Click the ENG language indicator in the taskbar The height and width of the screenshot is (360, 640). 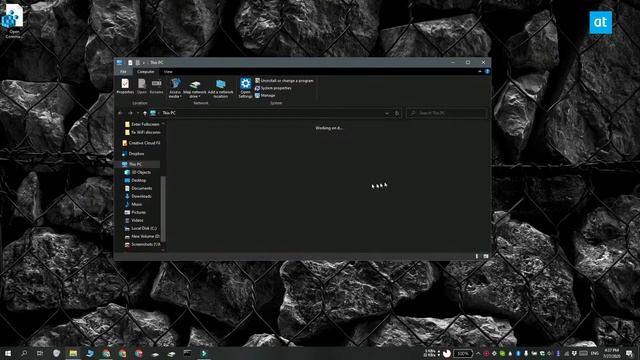594,353
